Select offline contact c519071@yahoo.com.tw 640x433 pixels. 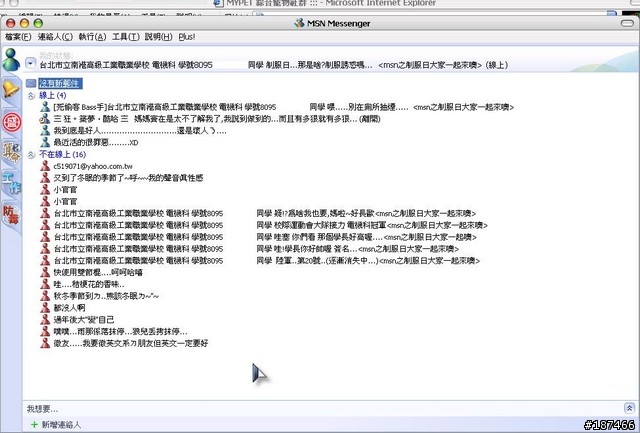point(93,167)
